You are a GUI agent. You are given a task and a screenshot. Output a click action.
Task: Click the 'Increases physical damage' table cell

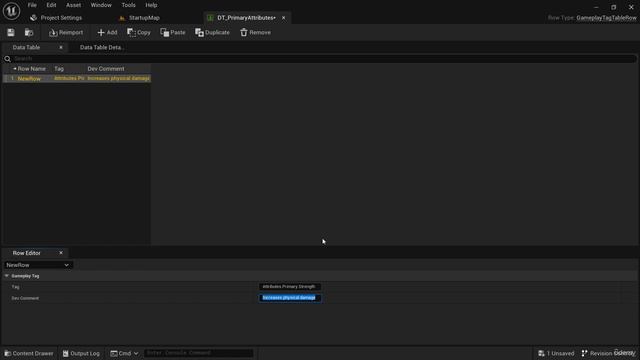[x=118, y=78]
